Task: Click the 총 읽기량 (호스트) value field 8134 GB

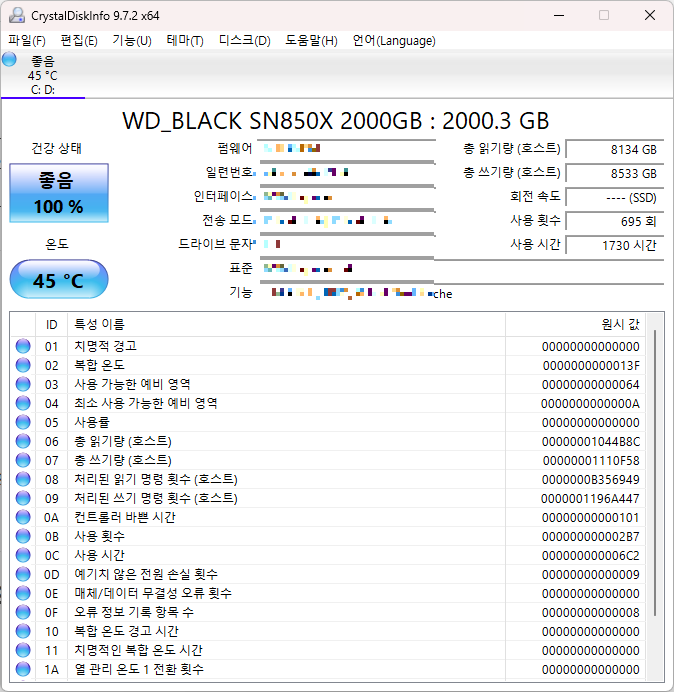Action: click(x=614, y=150)
